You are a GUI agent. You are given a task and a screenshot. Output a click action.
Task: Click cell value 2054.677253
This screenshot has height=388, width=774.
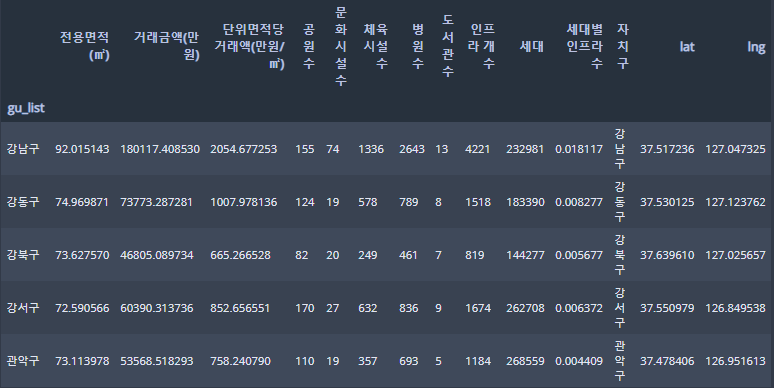[x=244, y=149]
